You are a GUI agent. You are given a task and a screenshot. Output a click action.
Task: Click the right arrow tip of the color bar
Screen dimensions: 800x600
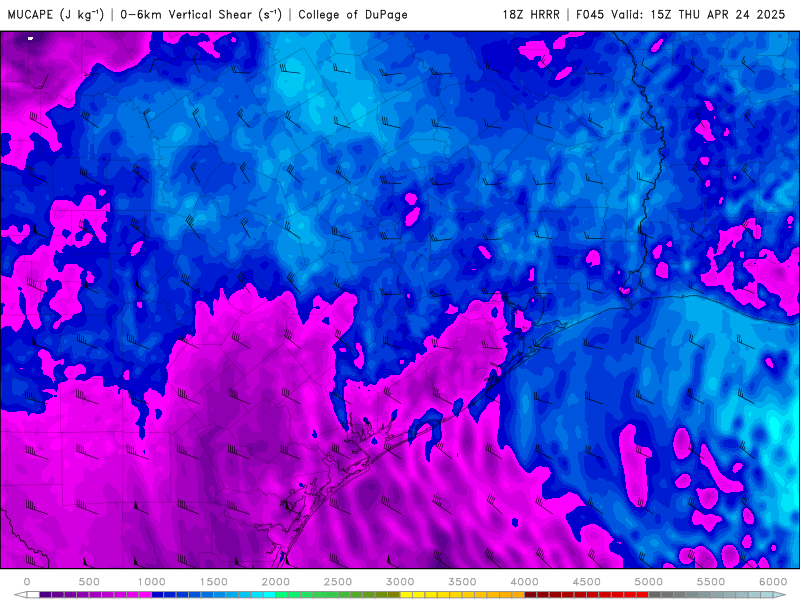click(780, 595)
